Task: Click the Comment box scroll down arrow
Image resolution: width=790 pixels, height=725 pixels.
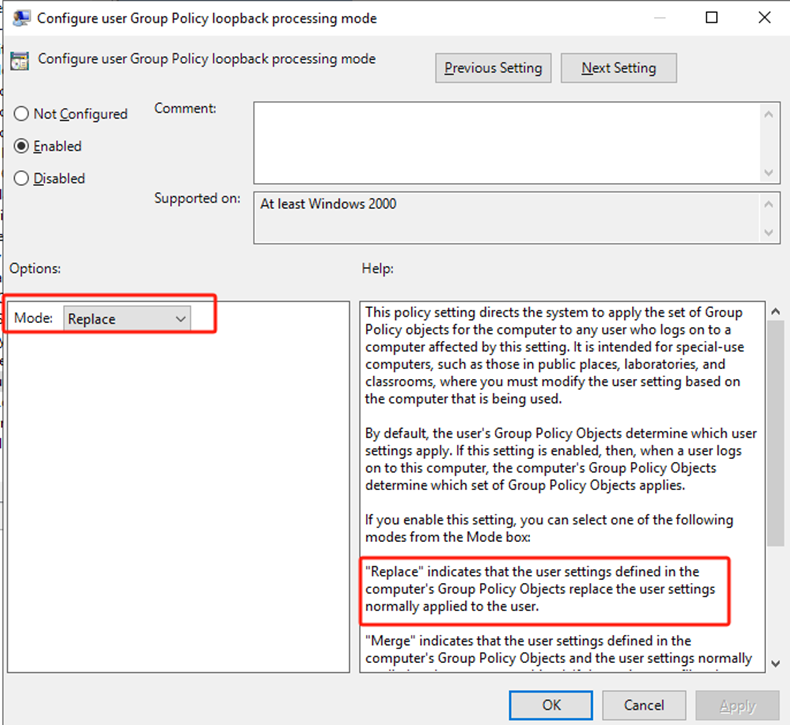Action: point(768,173)
